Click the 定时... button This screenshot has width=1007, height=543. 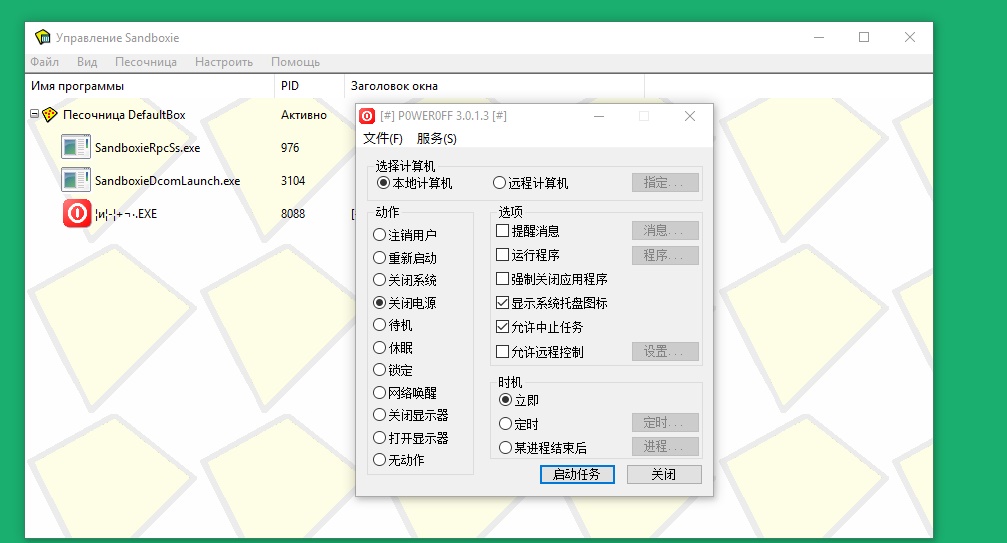pos(665,422)
